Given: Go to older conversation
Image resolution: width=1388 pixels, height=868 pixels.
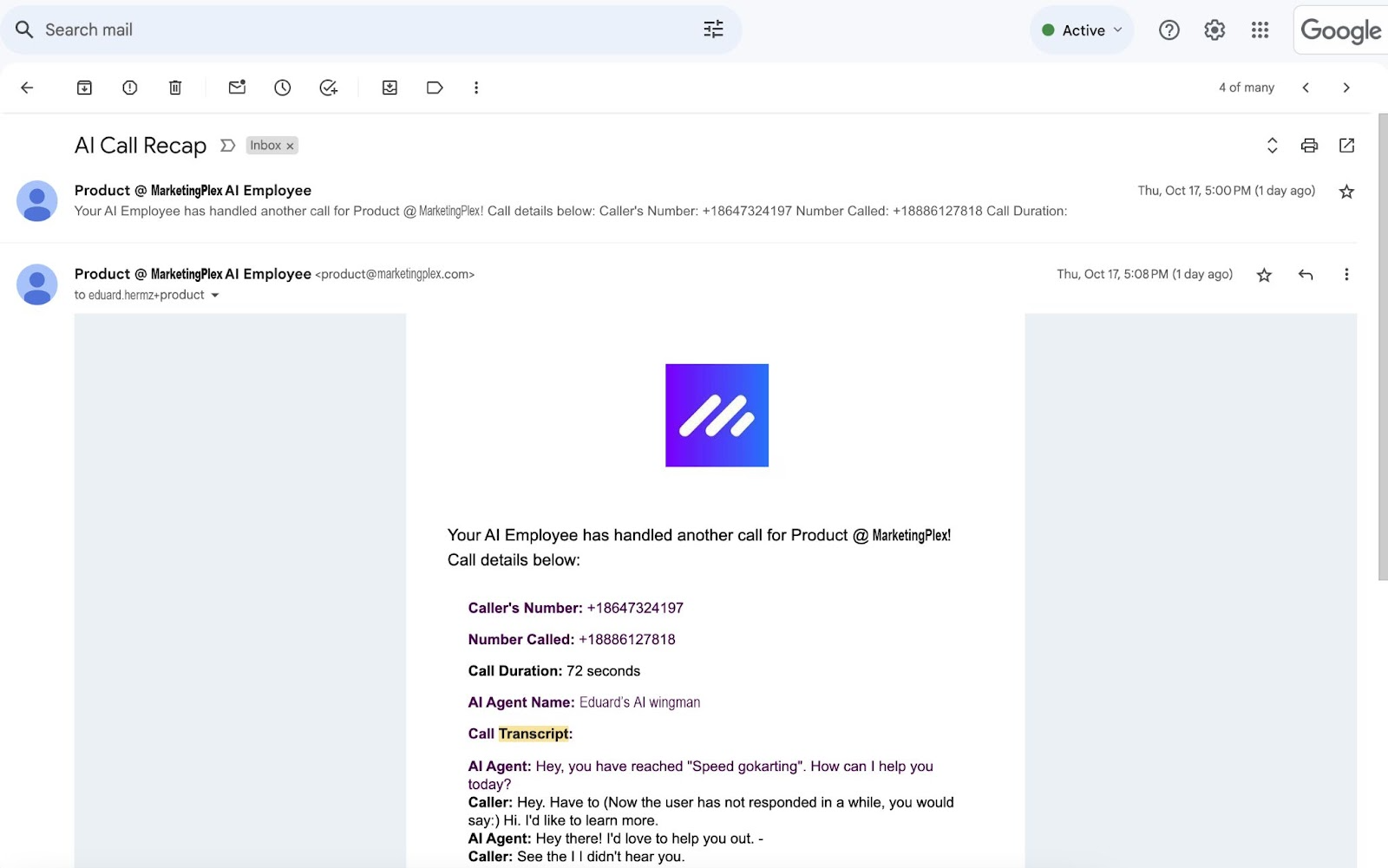Looking at the screenshot, I should [1346, 88].
